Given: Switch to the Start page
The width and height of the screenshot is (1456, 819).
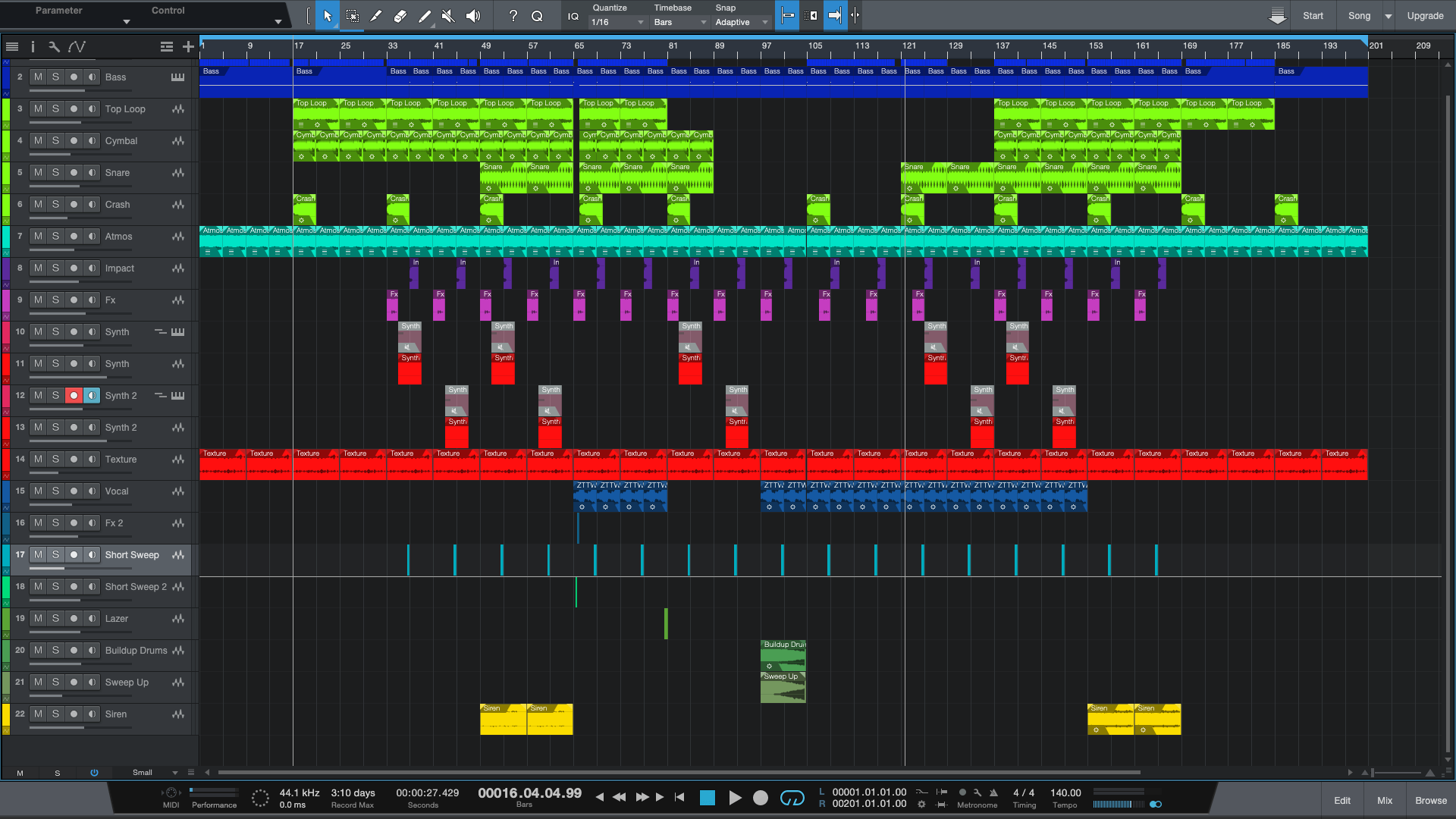Looking at the screenshot, I should (x=1313, y=16).
